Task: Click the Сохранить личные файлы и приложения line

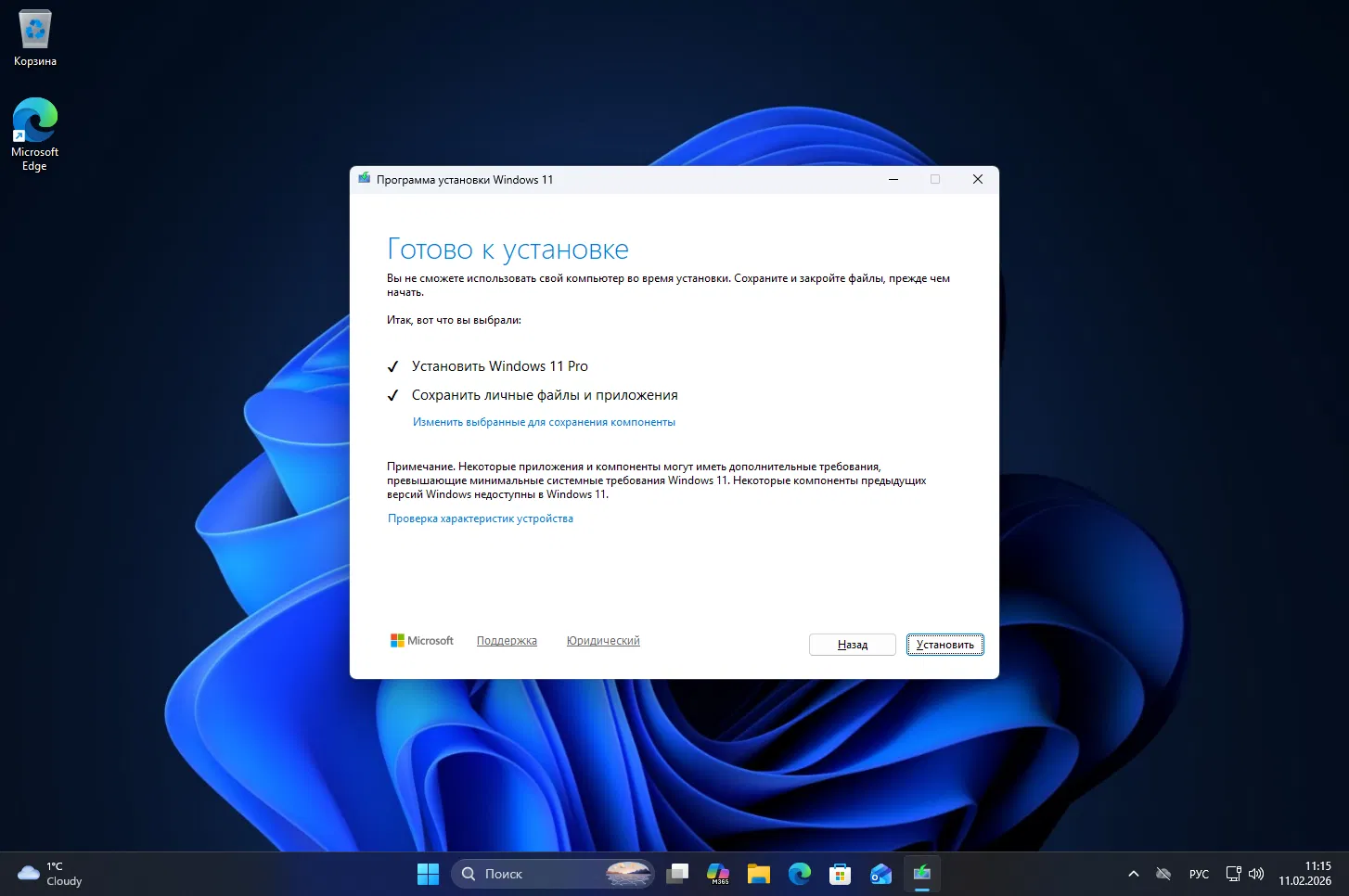Action: pos(545,395)
